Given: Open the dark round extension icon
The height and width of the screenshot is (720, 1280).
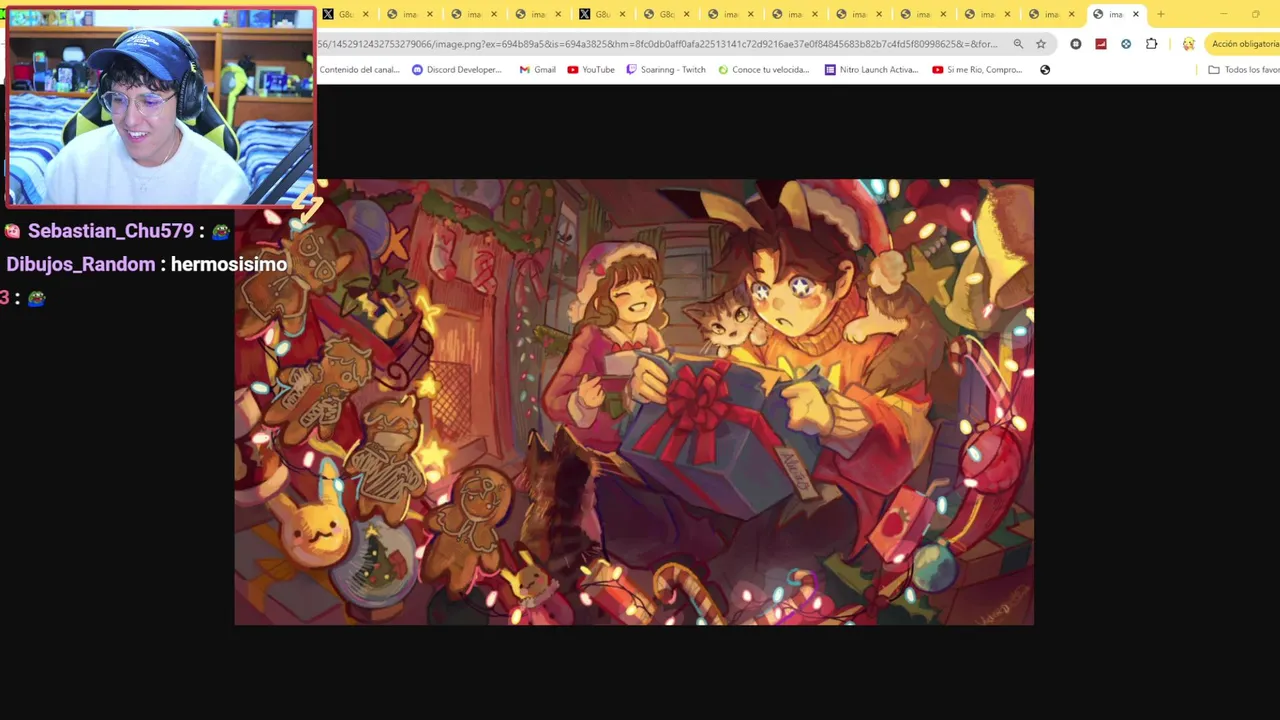Looking at the screenshot, I should click(1076, 44).
